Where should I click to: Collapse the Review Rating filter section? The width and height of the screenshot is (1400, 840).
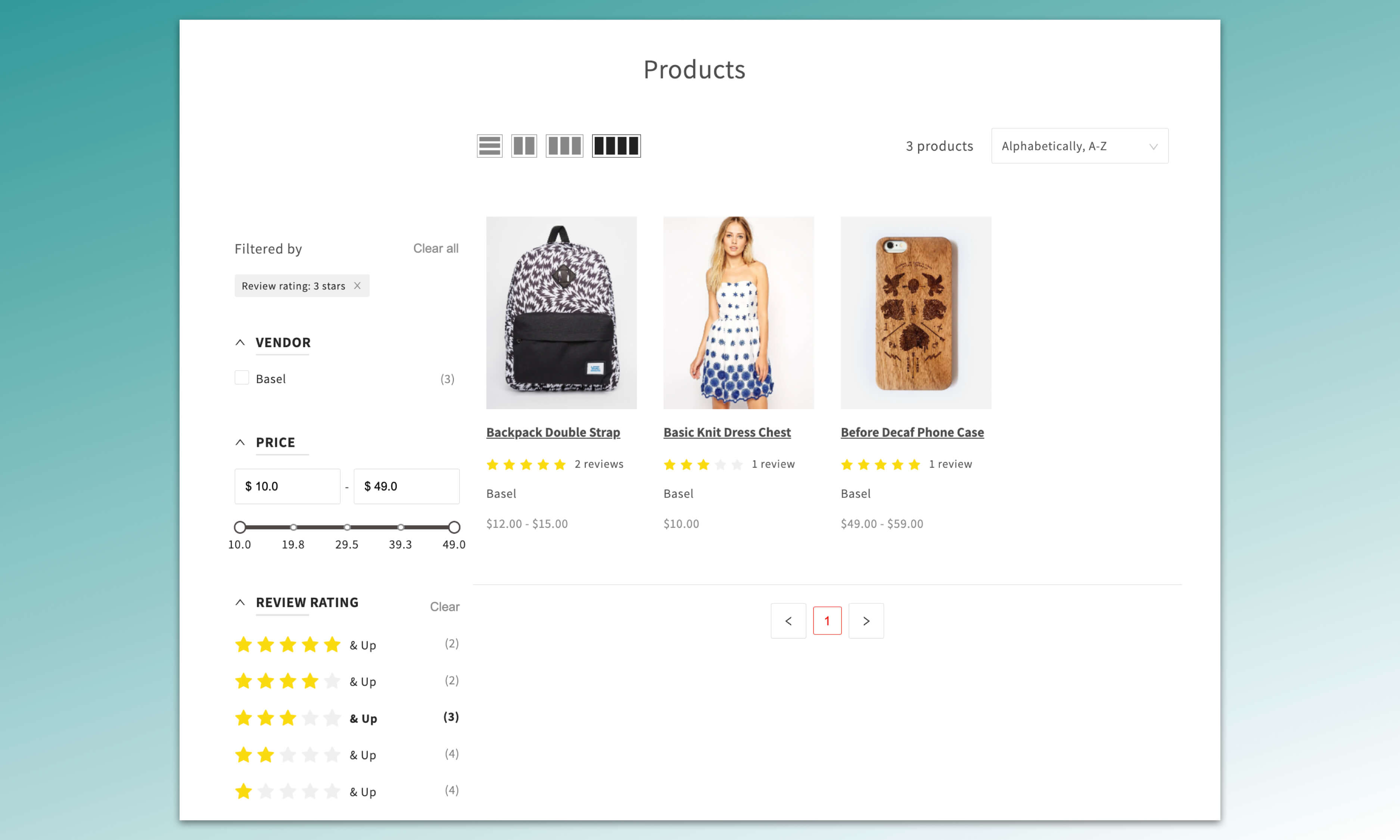pos(240,602)
